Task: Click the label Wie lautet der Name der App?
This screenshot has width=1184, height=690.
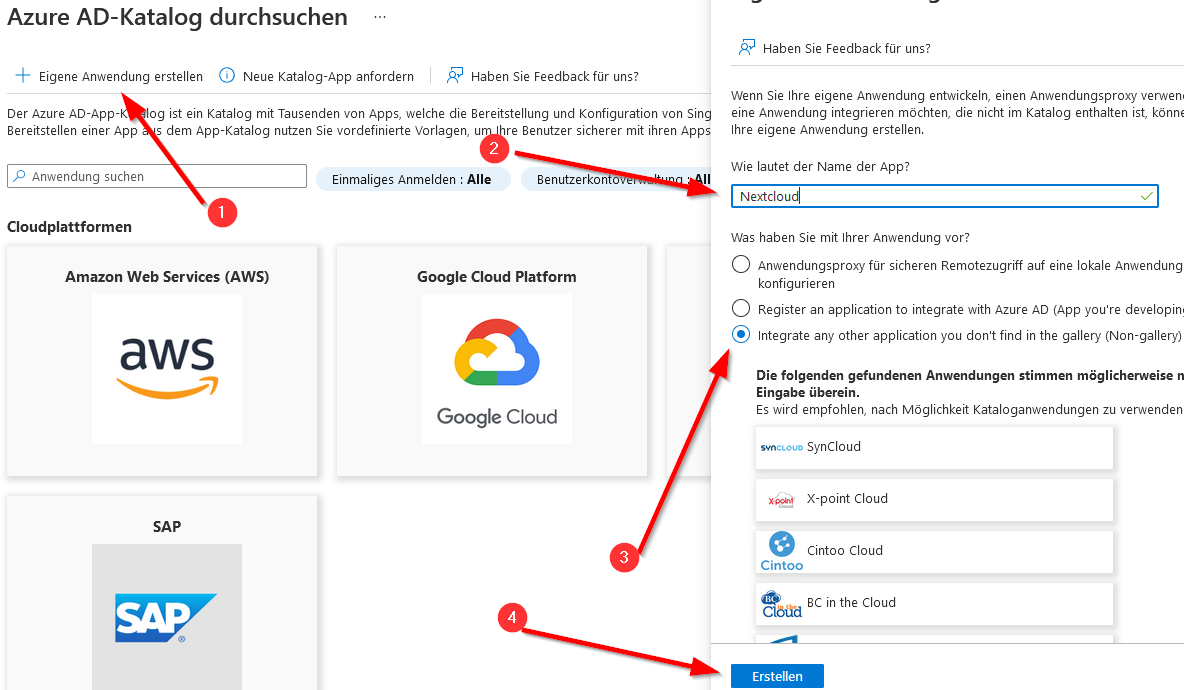Action: [820, 167]
